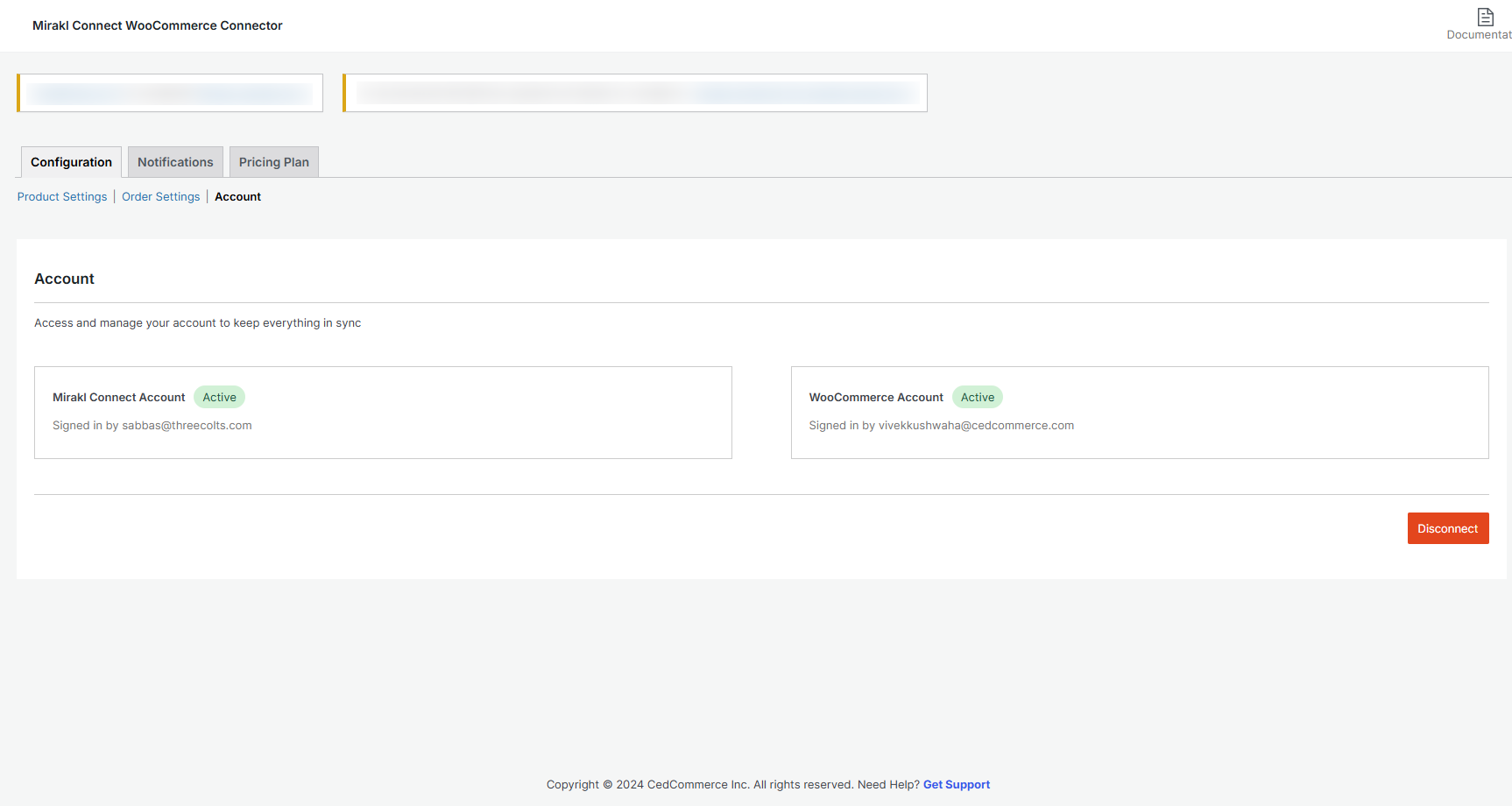Image resolution: width=1512 pixels, height=806 pixels.
Task: Open the Pricing Plan tab
Action: coord(273,162)
